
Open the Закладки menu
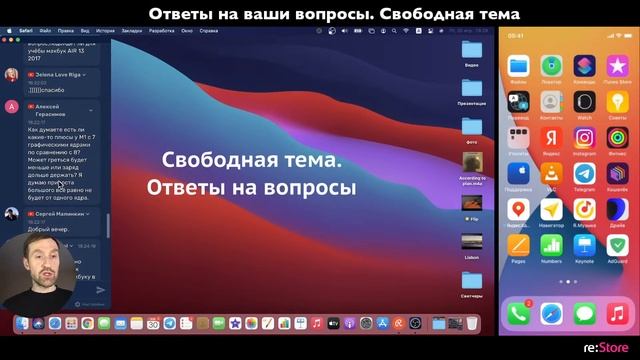(x=132, y=31)
